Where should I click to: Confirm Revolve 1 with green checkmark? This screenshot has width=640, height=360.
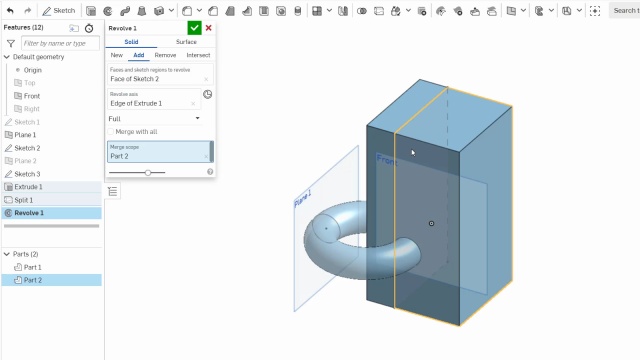click(x=194, y=28)
